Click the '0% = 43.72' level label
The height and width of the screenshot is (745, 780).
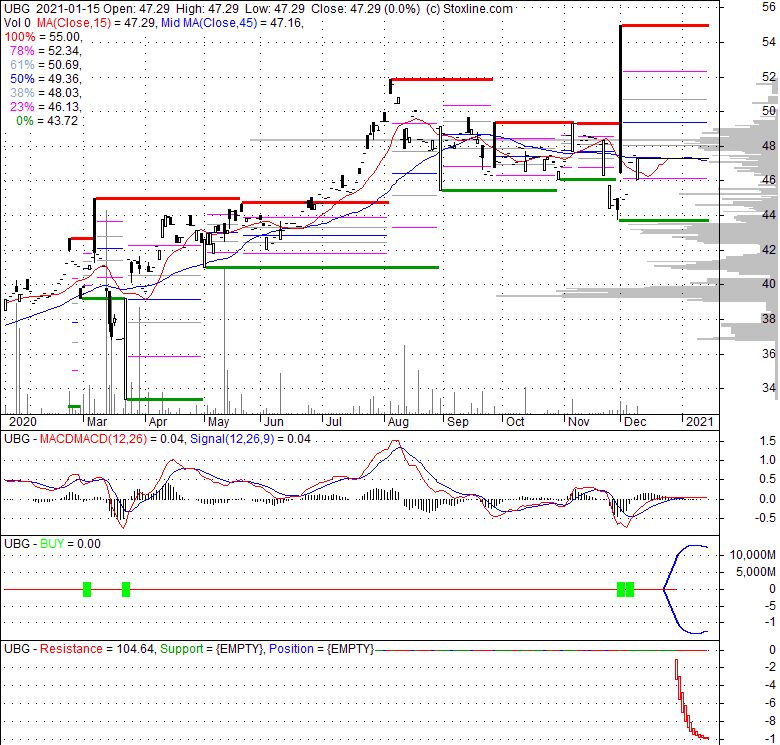[47, 120]
